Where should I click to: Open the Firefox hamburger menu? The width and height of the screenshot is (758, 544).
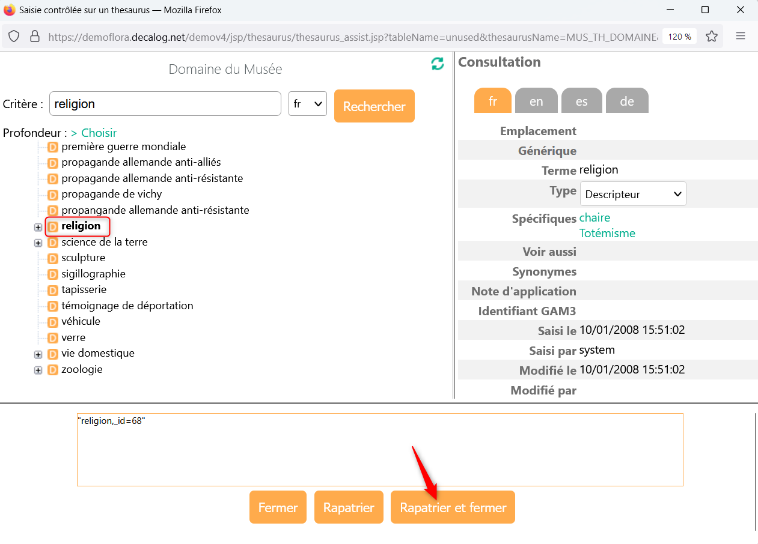click(741, 36)
